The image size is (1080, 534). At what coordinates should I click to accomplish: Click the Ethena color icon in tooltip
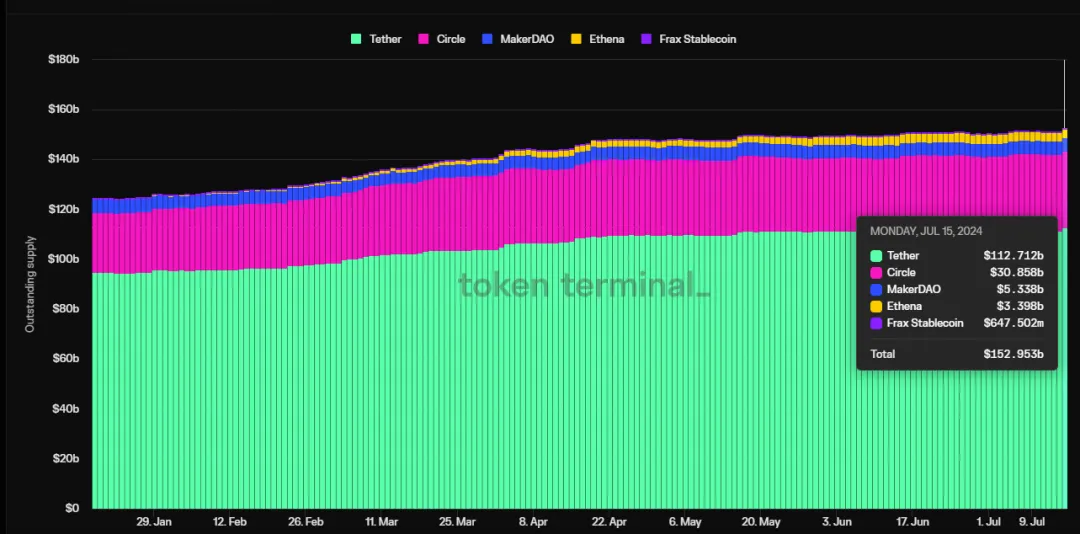tap(877, 306)
